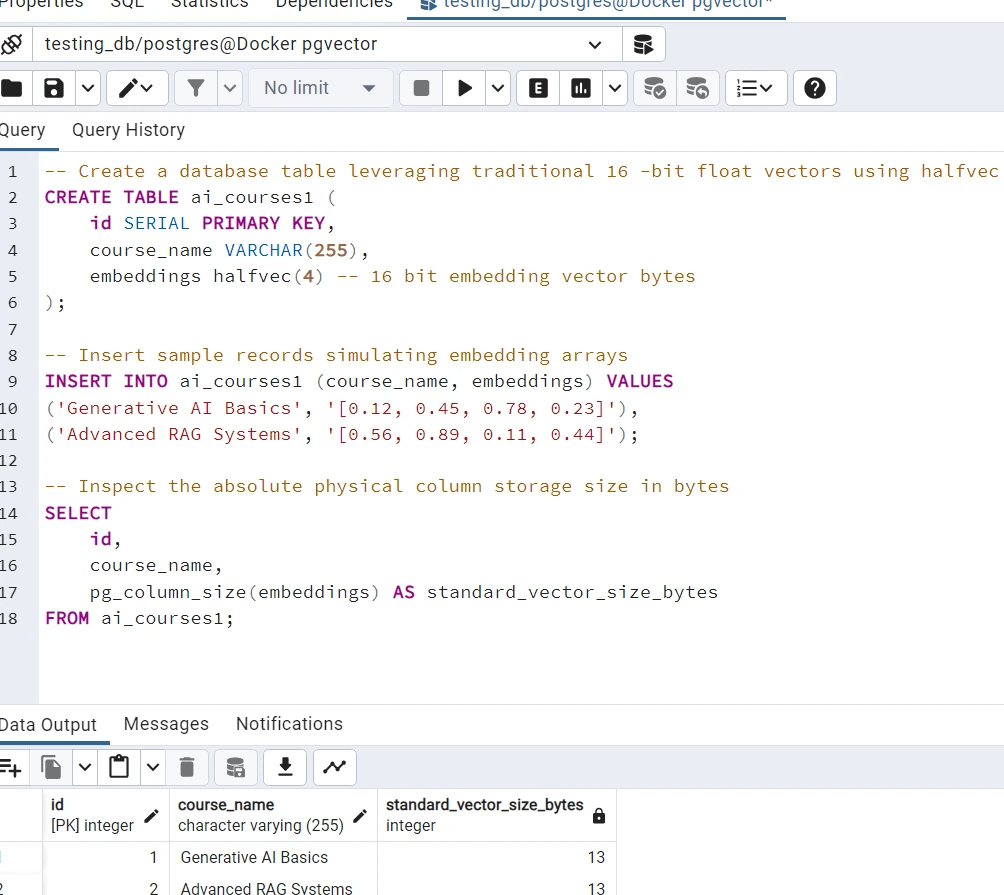Switch to the Query History tab
1004x895 pixels.
(x=129, y=130)
